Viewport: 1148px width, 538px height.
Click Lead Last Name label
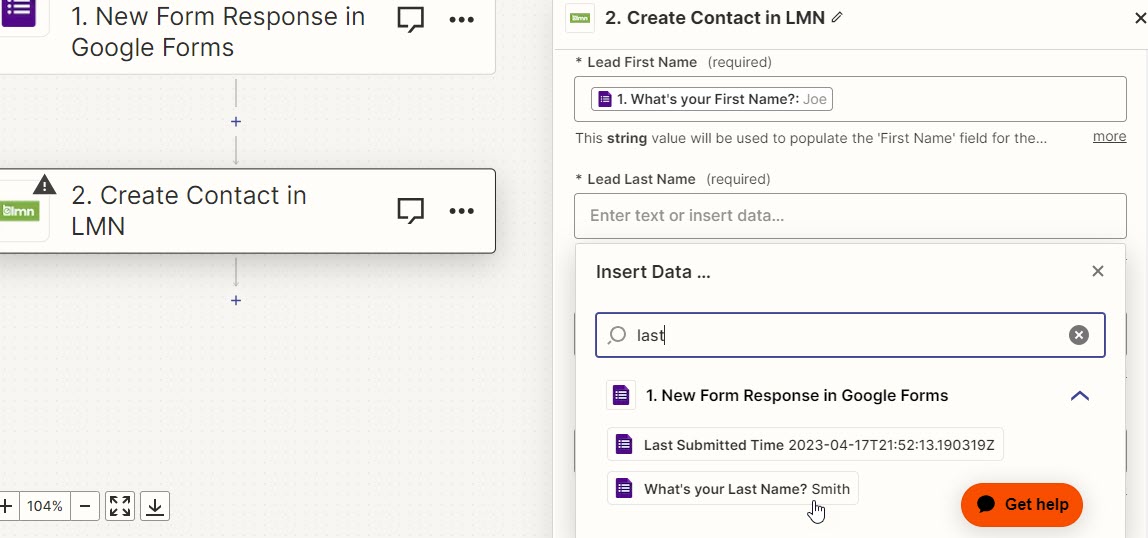(x=641, y=179)
